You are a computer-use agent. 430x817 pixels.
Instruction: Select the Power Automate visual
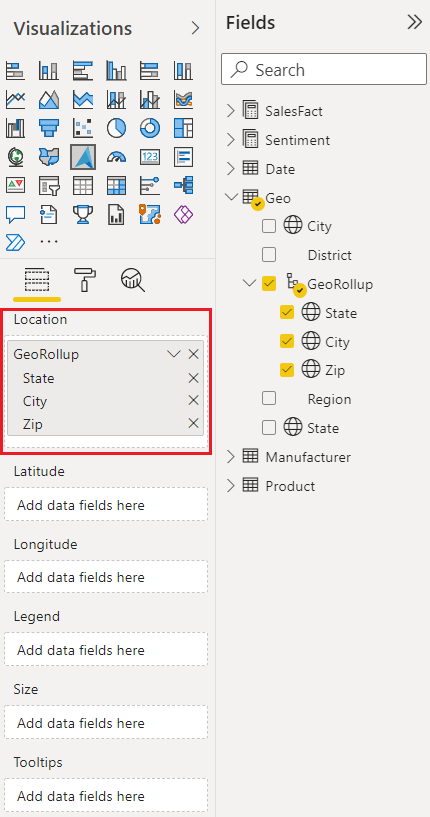15,242
